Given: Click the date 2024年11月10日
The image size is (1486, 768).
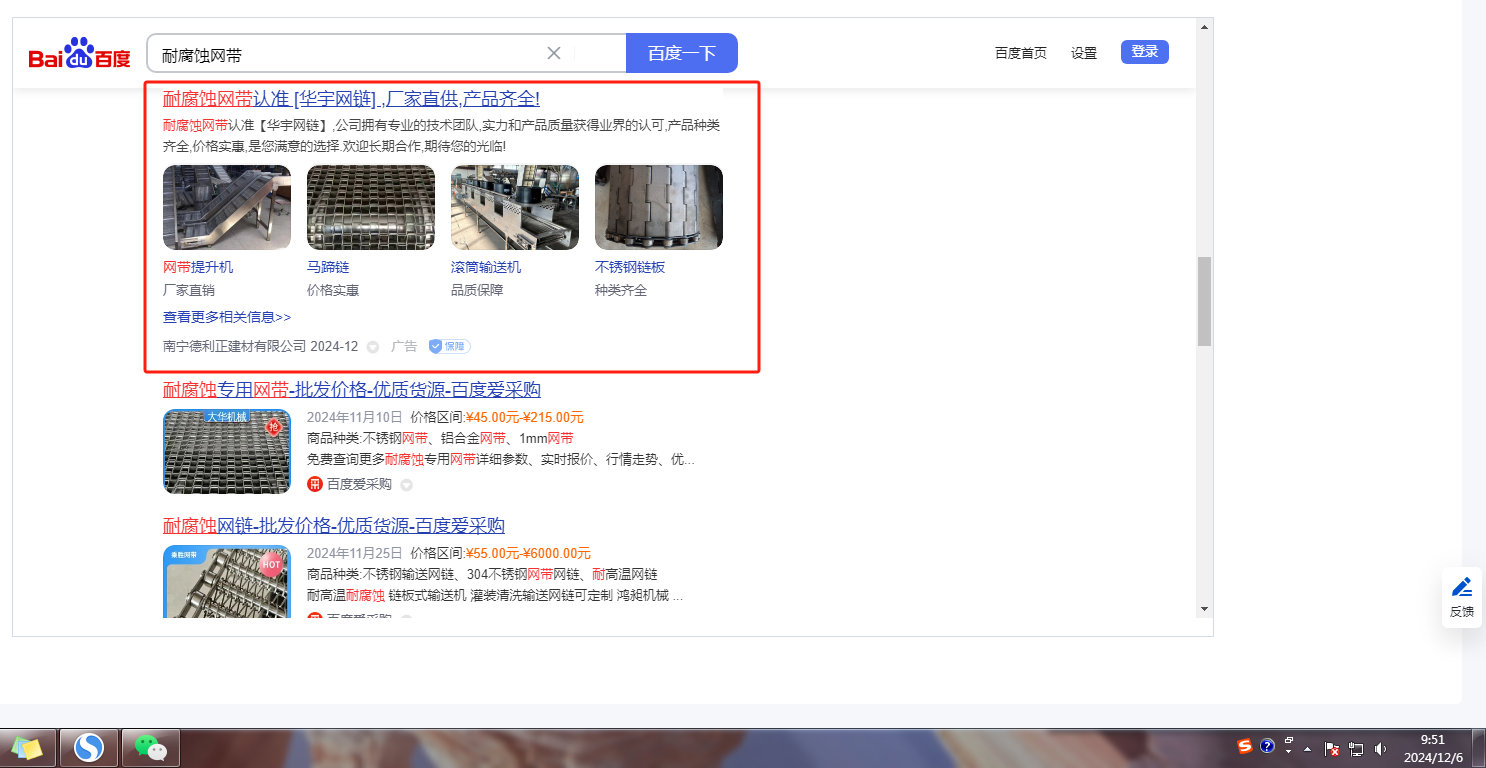Looking at the screenshot, I should point(355,417).
